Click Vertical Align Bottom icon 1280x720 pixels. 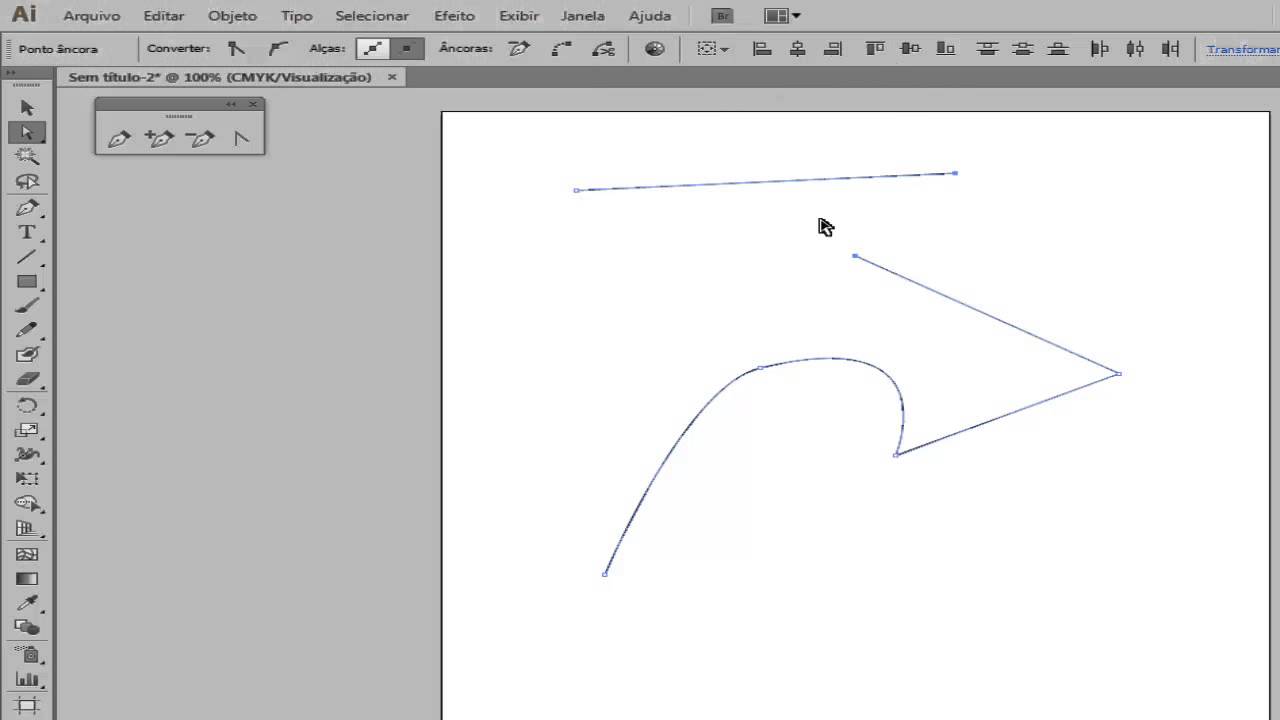(x=945, y=48)
